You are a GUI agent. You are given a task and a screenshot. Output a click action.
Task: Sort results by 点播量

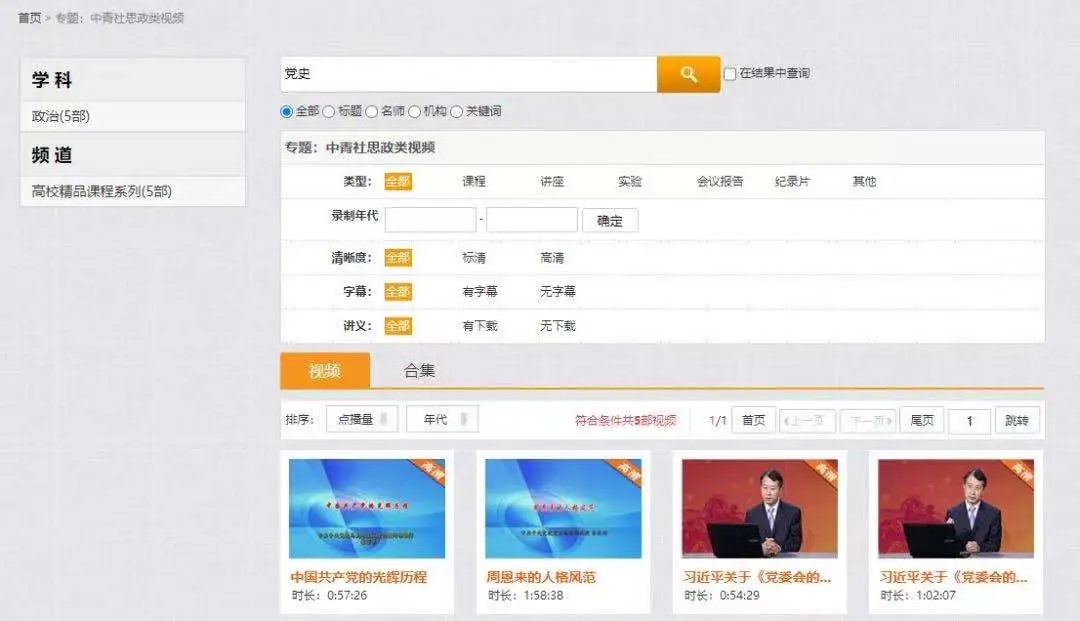(x=361, y=420)
